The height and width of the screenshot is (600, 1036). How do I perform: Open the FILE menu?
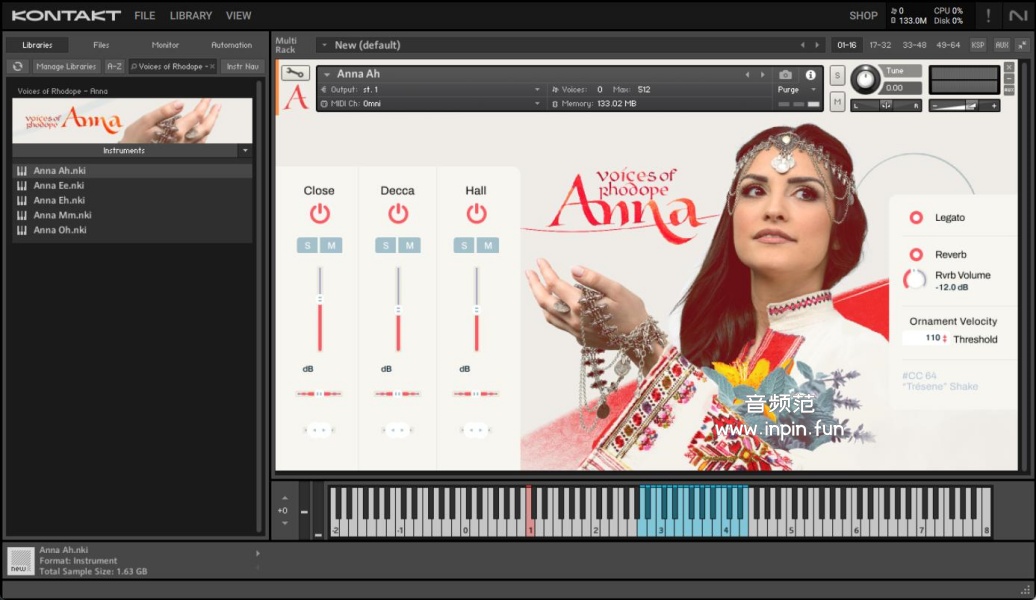pyautogui.click(x=145, y=15)
